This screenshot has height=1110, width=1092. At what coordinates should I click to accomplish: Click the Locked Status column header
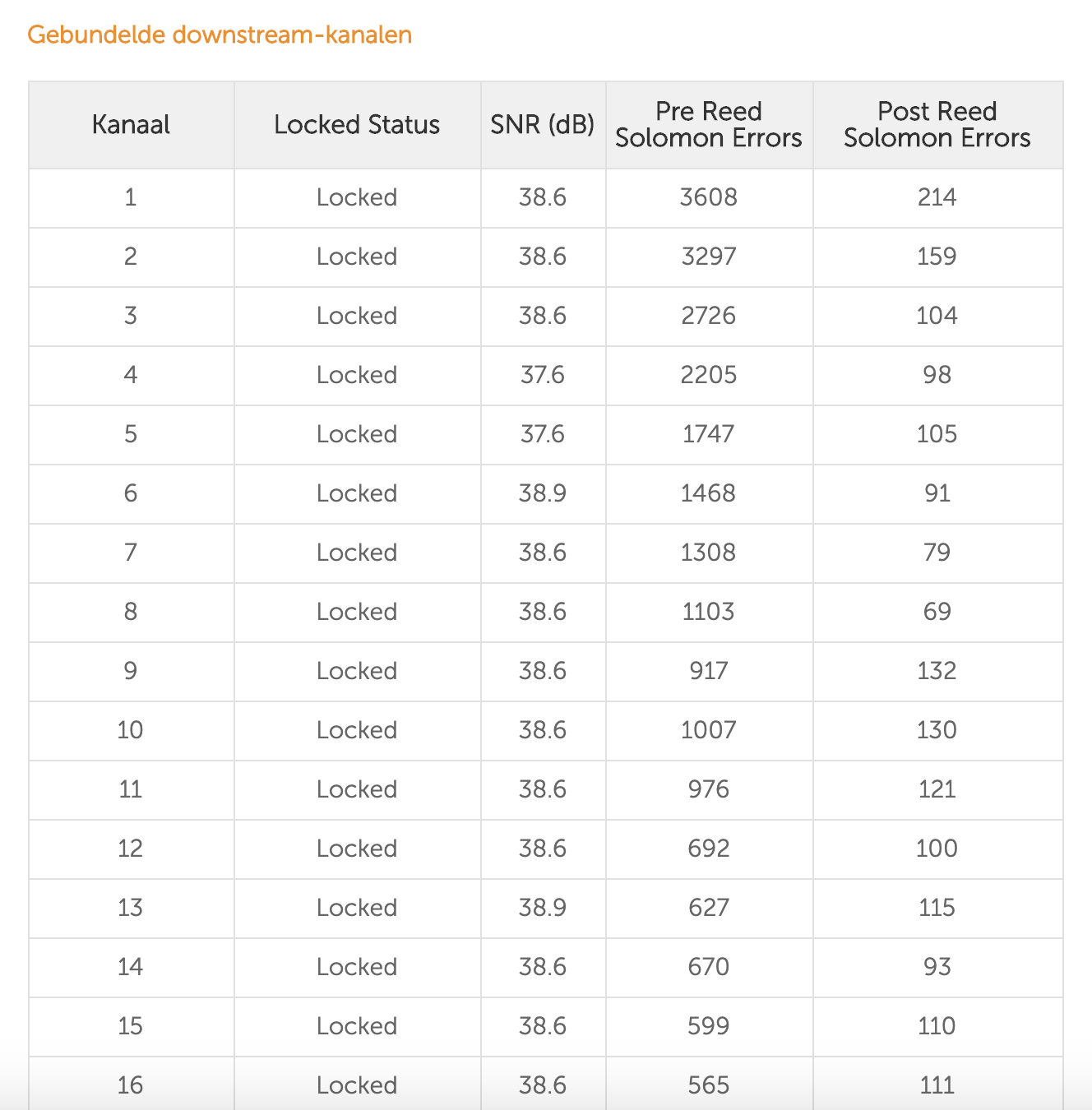[357, 125]
